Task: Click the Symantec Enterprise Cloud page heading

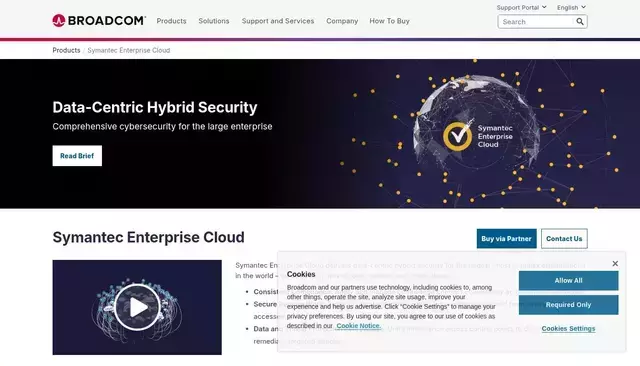Action: [x=149, y=237]
